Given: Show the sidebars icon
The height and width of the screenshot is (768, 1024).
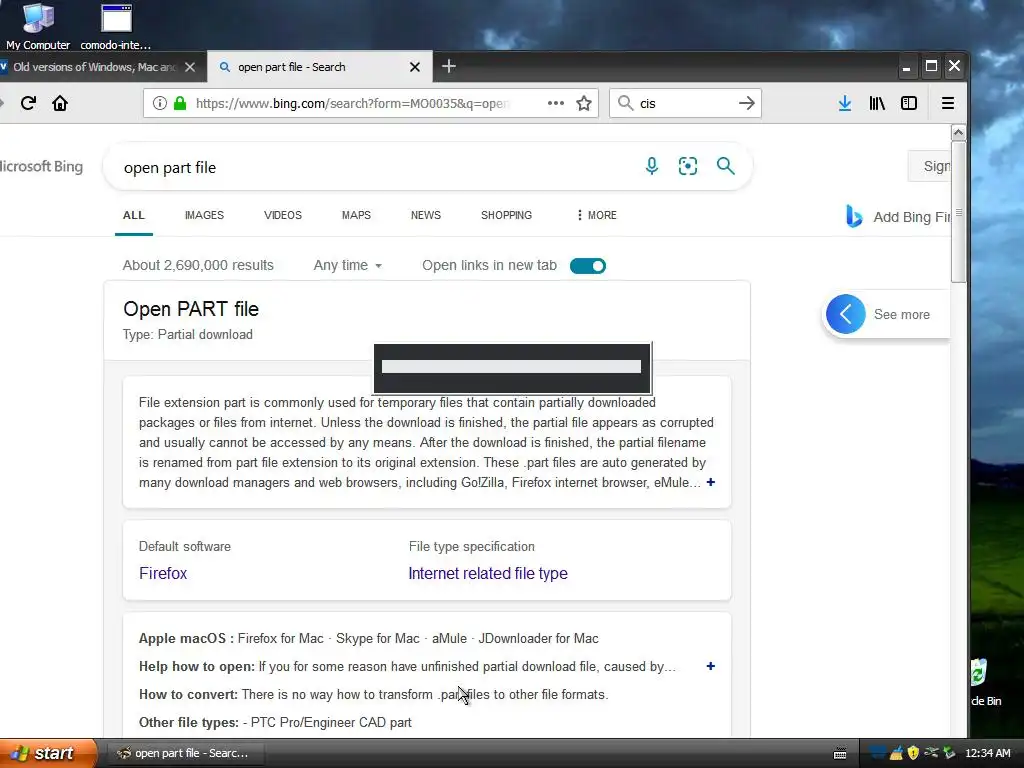Looking at the screenshot, I should coord(909,103).
